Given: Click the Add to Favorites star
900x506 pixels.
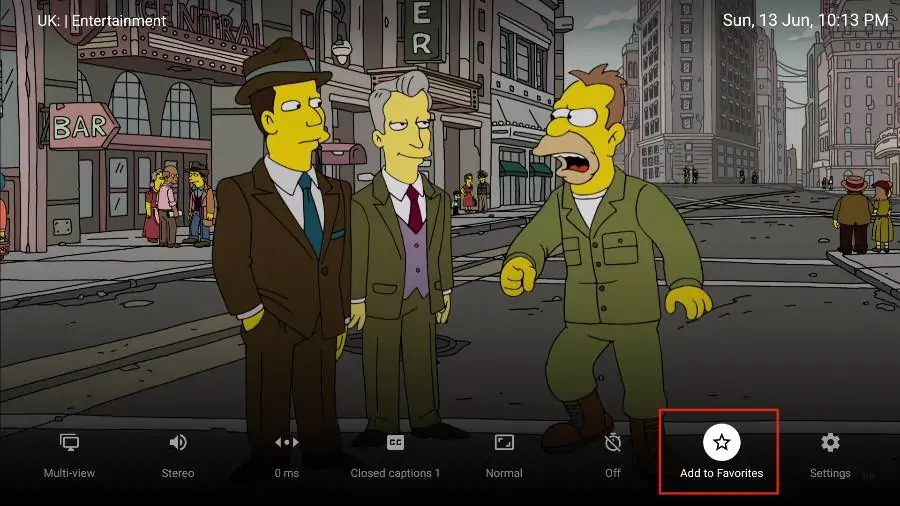Looking at the screenshot, I should 721,442.
